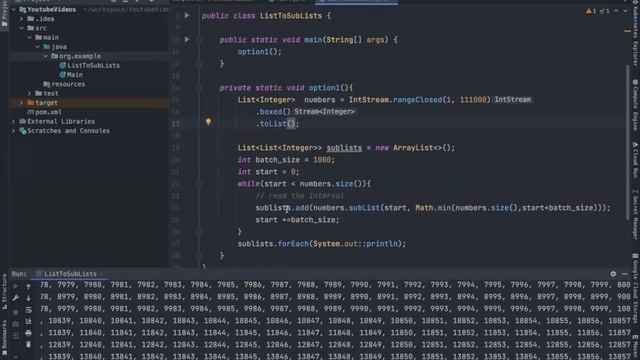Collapse the java folder
The image size is (640, 360).
pyautogui.click(x=38, y=47)
